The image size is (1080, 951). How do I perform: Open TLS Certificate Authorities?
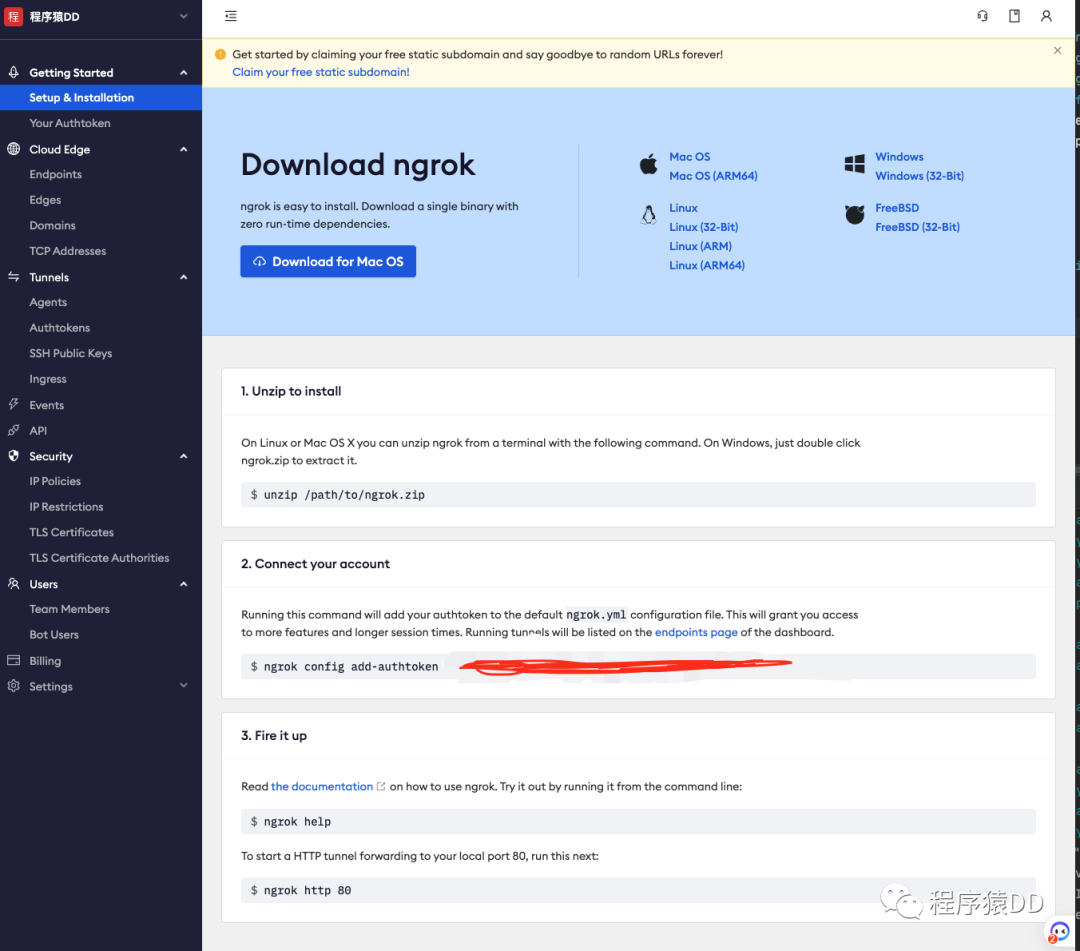(x=99, y=558)
